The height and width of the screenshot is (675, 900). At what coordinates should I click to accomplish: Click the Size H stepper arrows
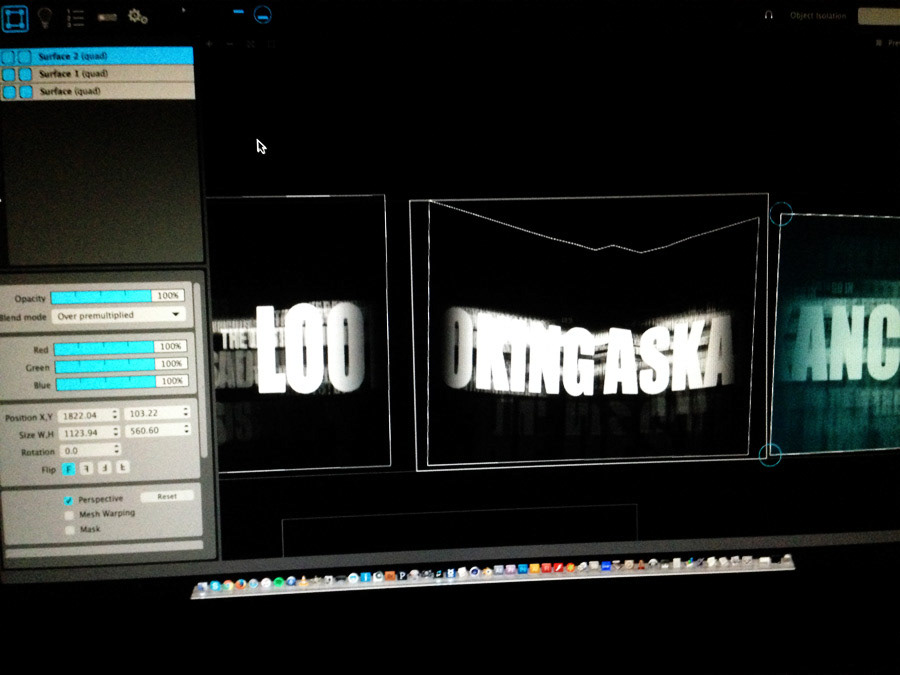[x=187, y=429]
